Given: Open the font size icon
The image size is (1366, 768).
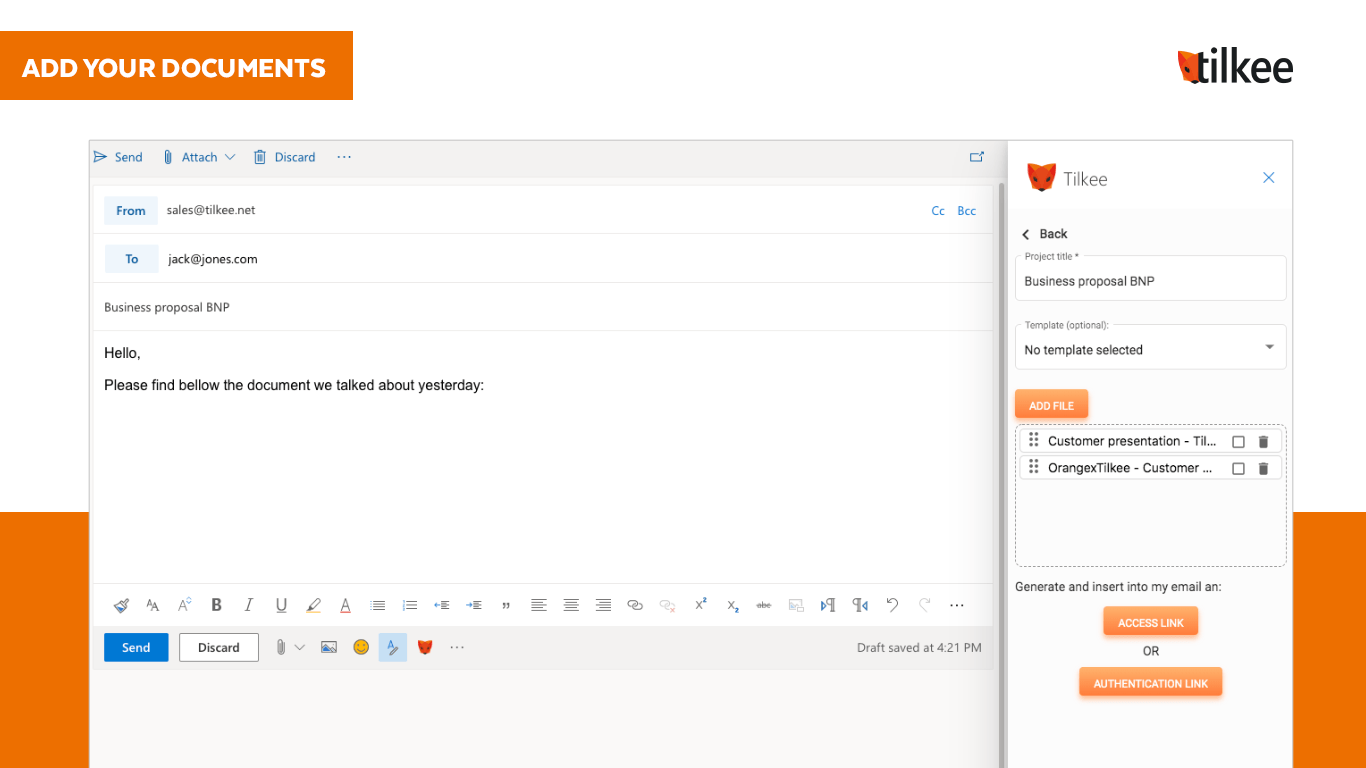Looking at the screenshot, I should [185, 605].
